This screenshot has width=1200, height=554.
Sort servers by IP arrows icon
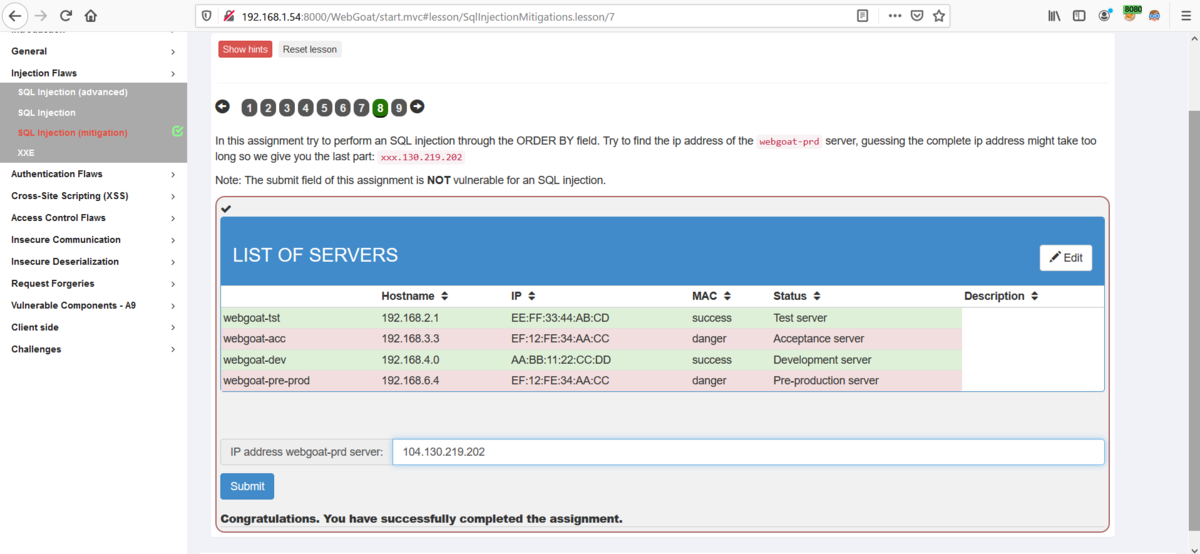click(x=532, y=296)
